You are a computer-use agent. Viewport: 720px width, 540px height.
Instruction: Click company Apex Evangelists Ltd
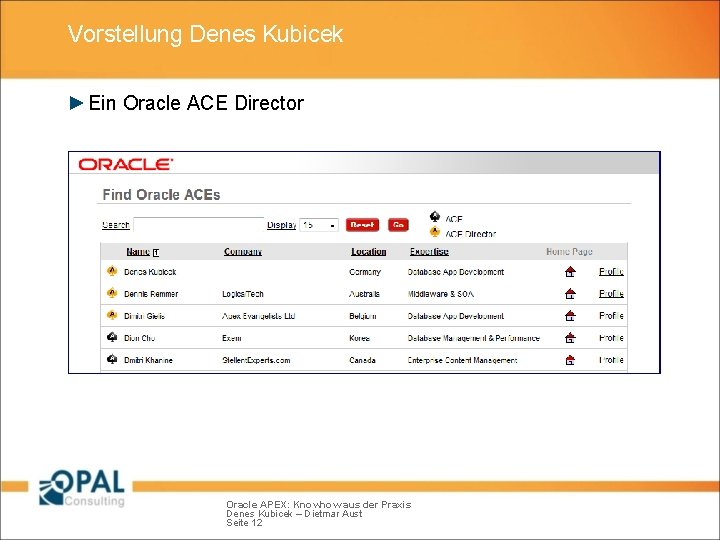pos(259,316)
